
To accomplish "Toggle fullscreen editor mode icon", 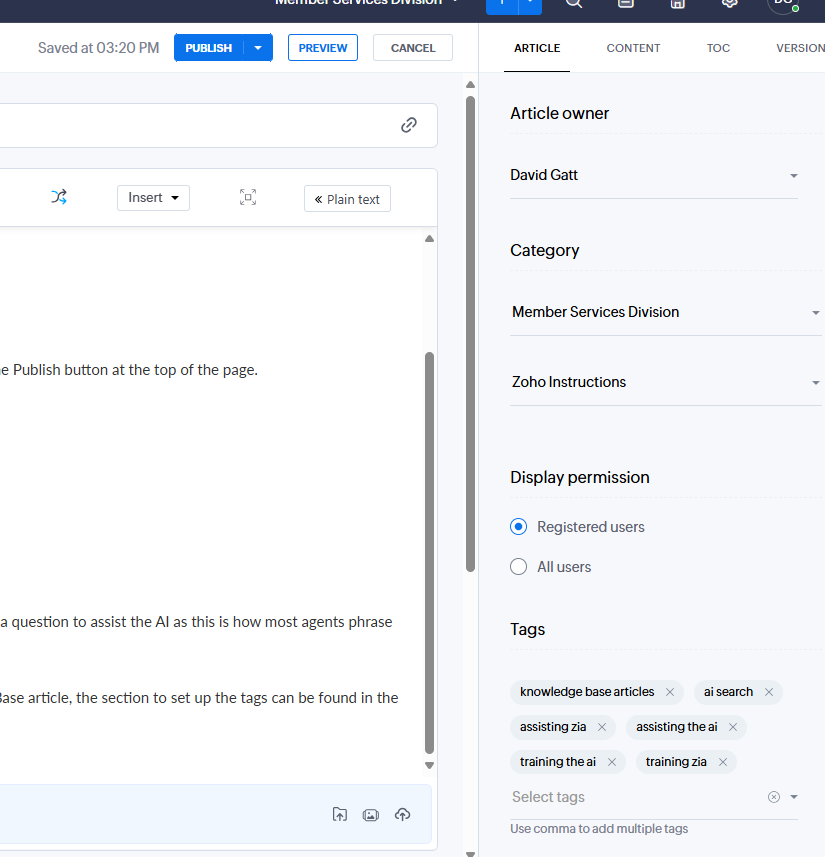I will pos(248,197).
